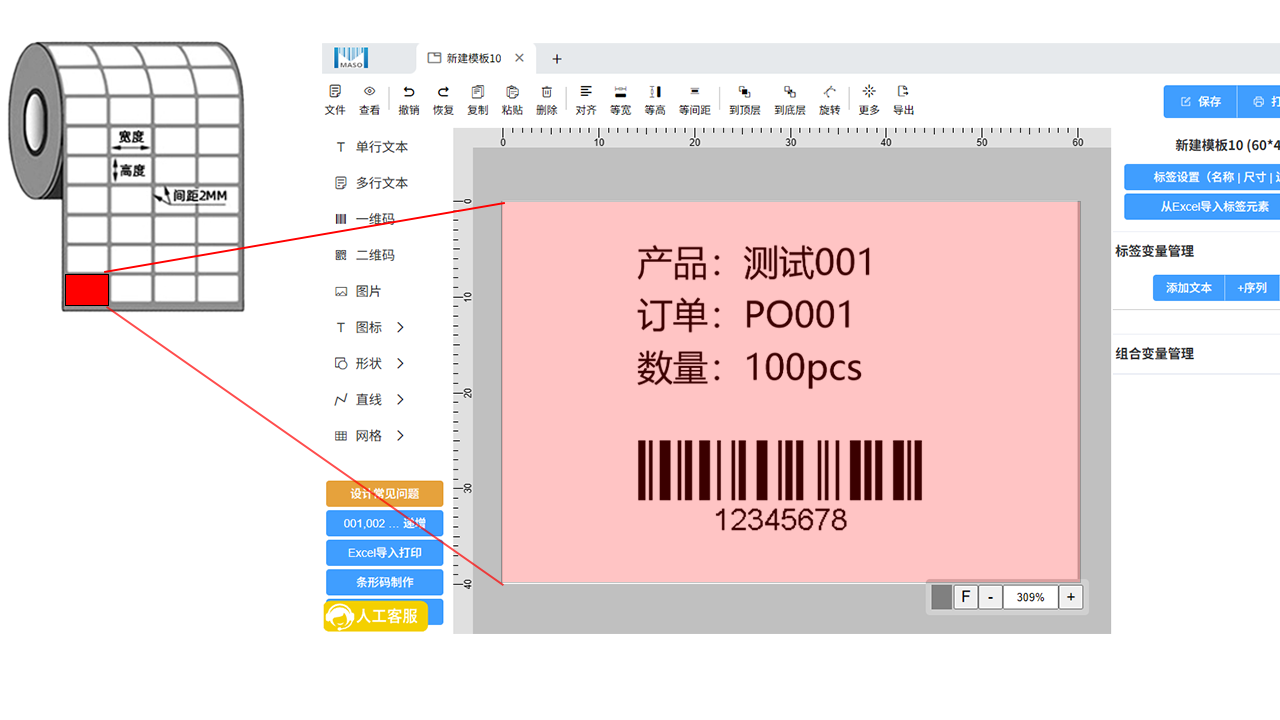Click 添加文本 add text variable
1280x720 pixels.
1188,287
